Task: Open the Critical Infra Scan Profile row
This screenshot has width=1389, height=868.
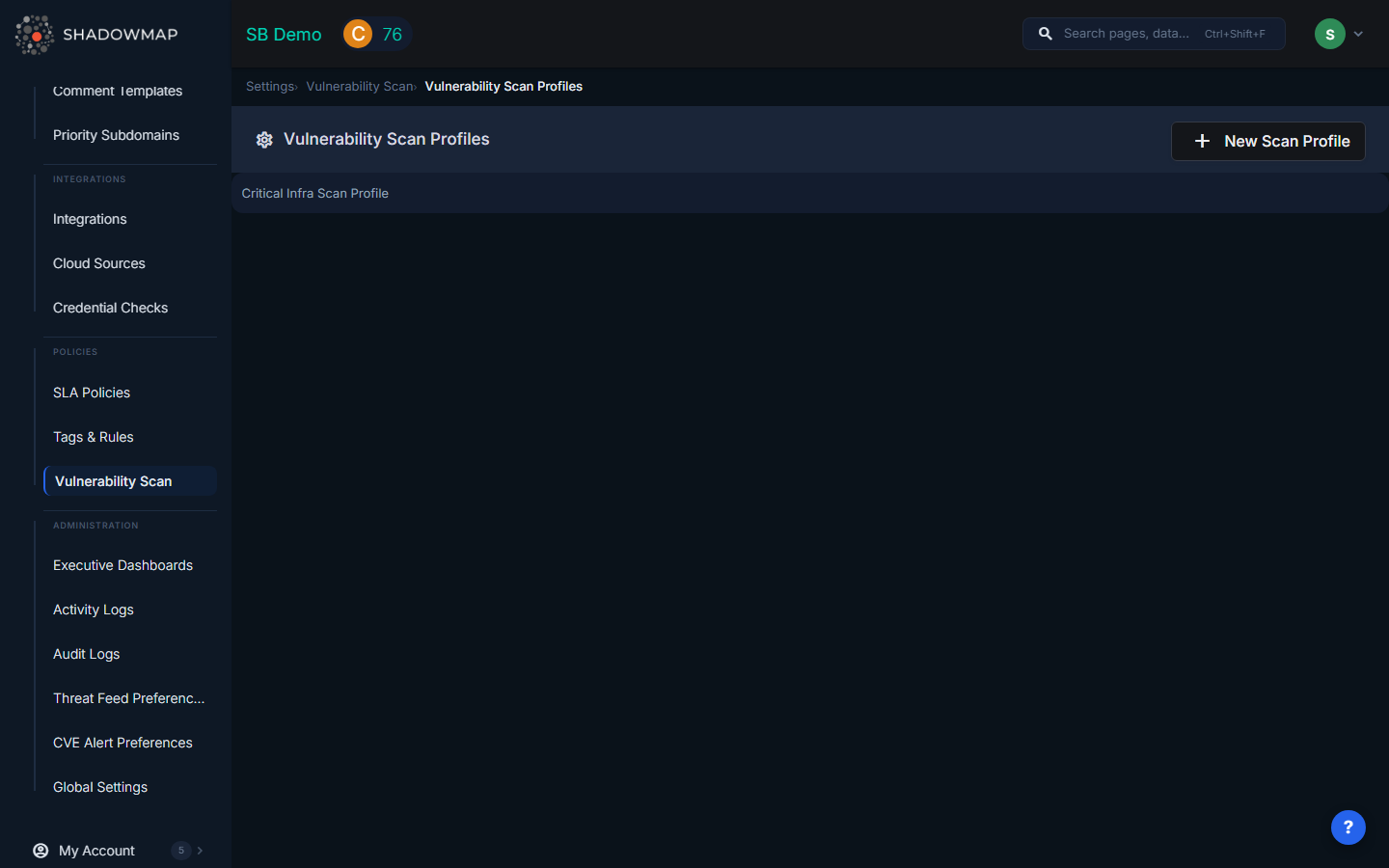Action: click(315, 193)
